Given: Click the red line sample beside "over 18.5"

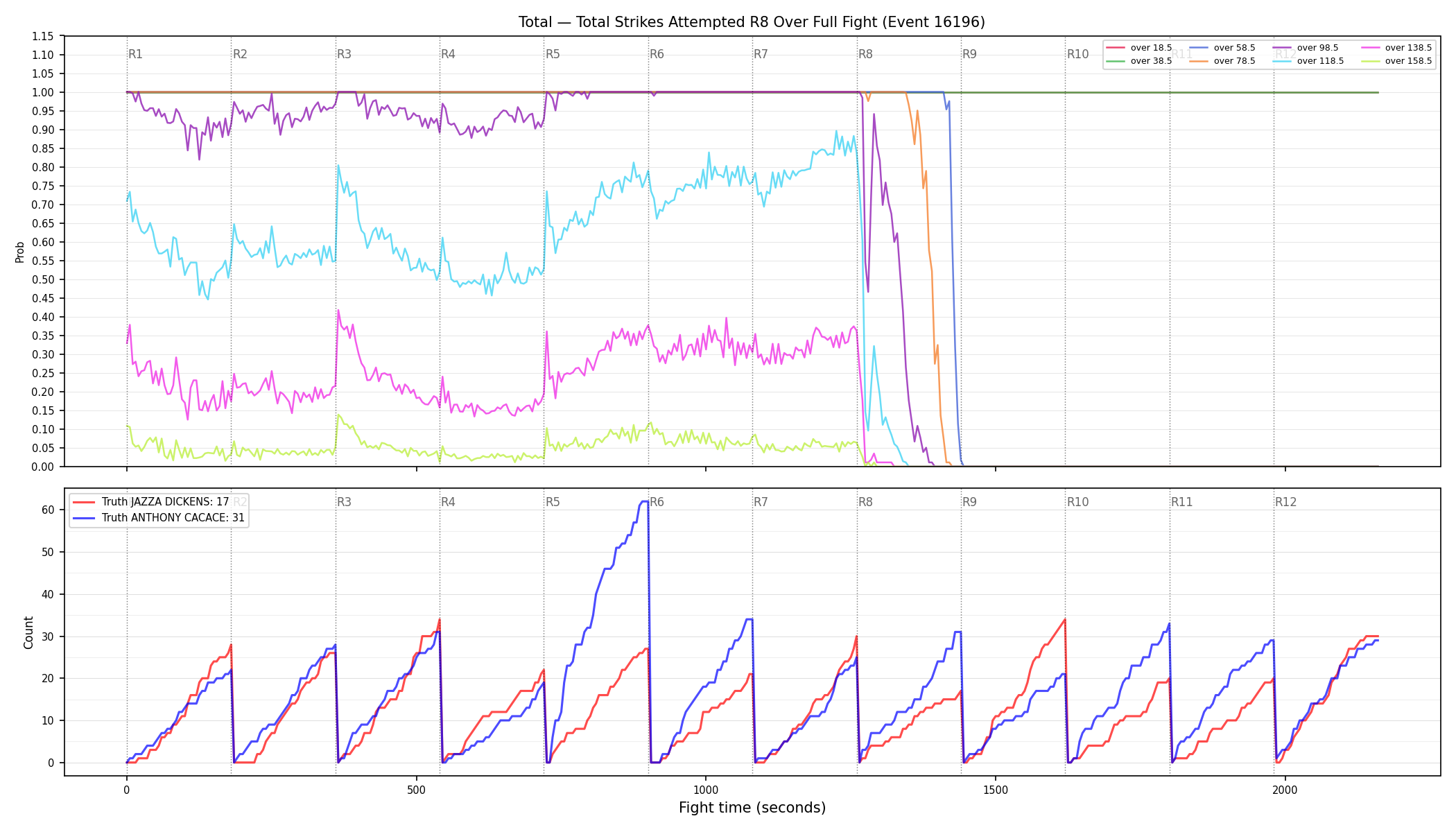Looking at the screenshot, I should pos(1116,48).
